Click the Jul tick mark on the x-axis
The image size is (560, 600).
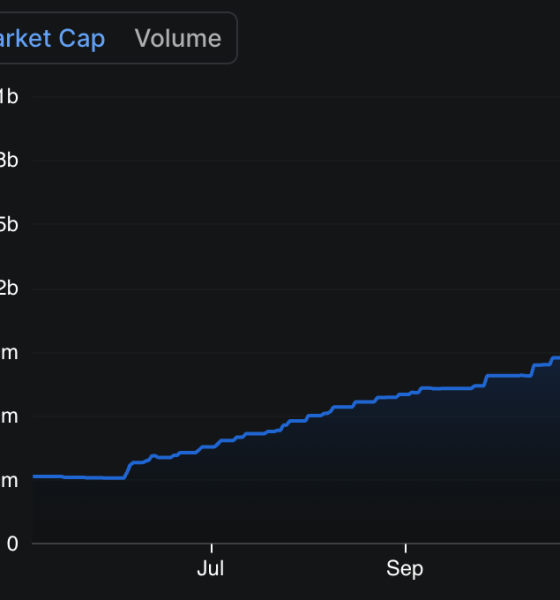(212, 548)
